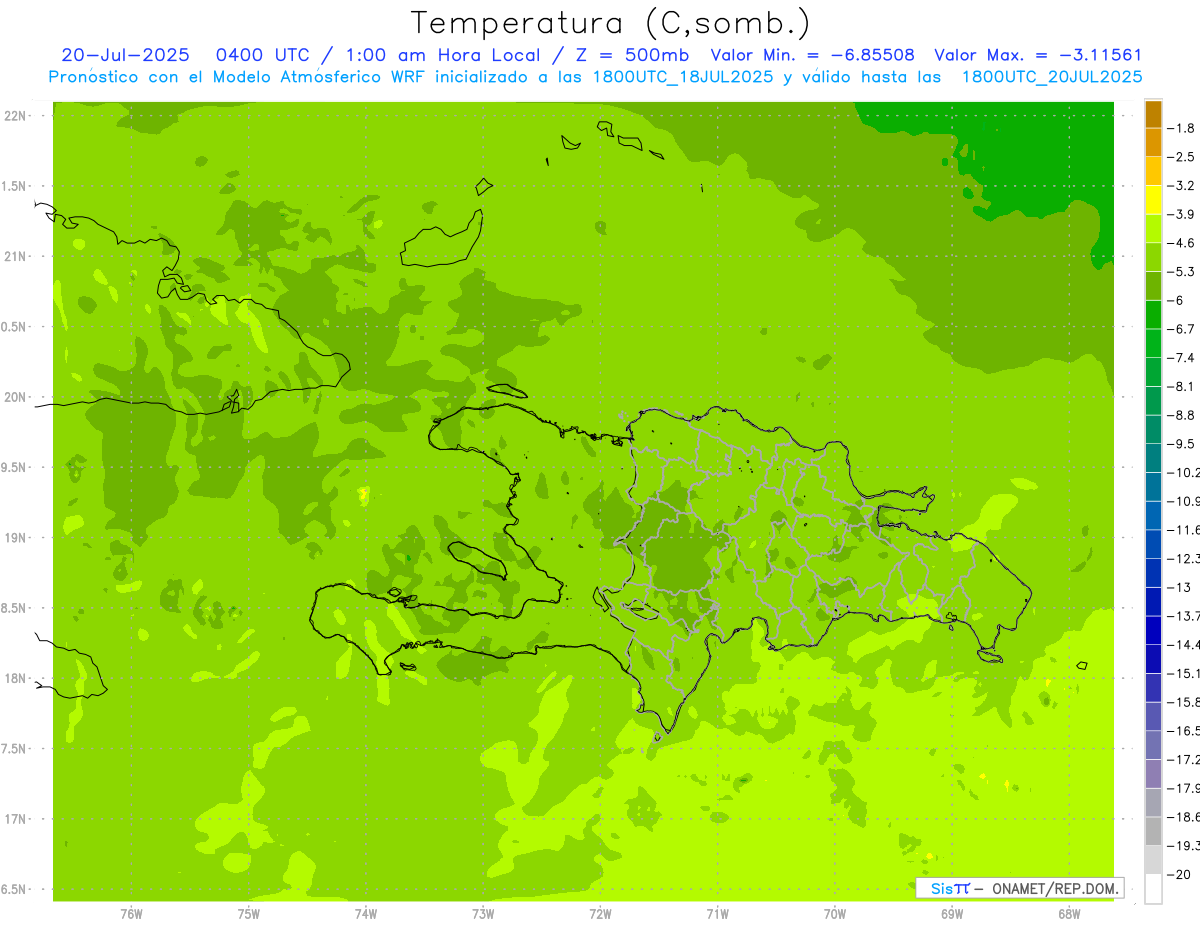1200x927 pixels.
Task: Click the -13 colorbar label
Action: click(x=1180, y=587)
